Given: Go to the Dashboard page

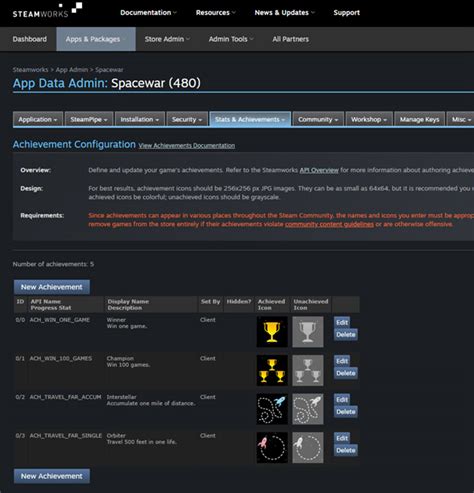Looking at the screenshot, I should tap(30, 39).
